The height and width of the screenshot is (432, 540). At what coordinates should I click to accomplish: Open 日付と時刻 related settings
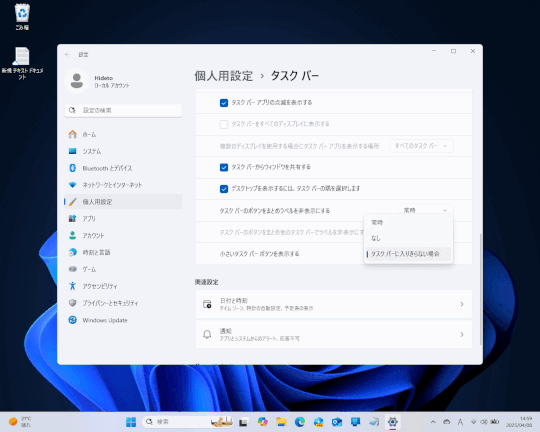click(334, 304)
